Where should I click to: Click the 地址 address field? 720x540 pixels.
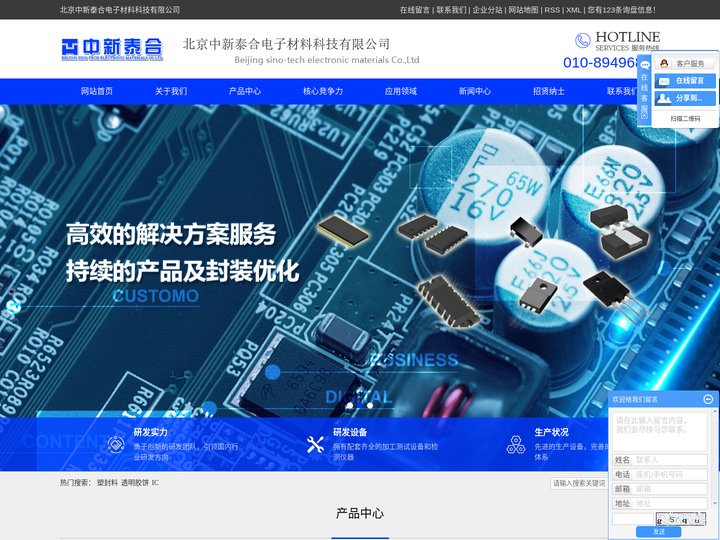click(x=659, y=504)
